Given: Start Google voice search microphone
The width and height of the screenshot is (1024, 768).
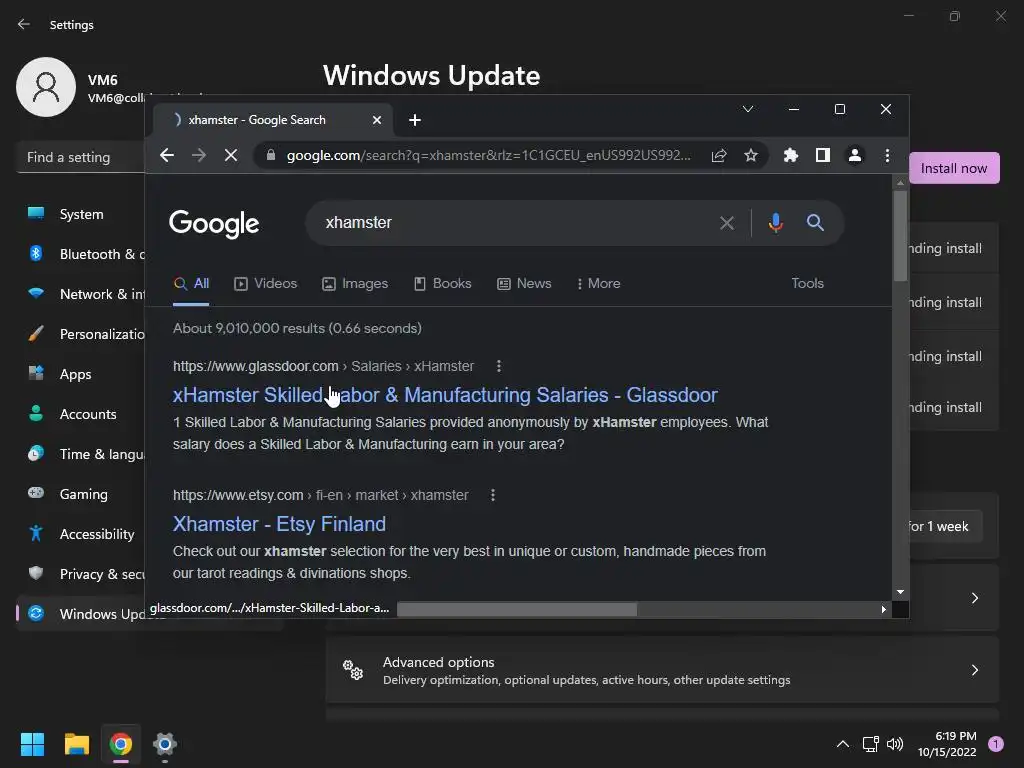Looking at the screenshot, I should click(775, 223).
